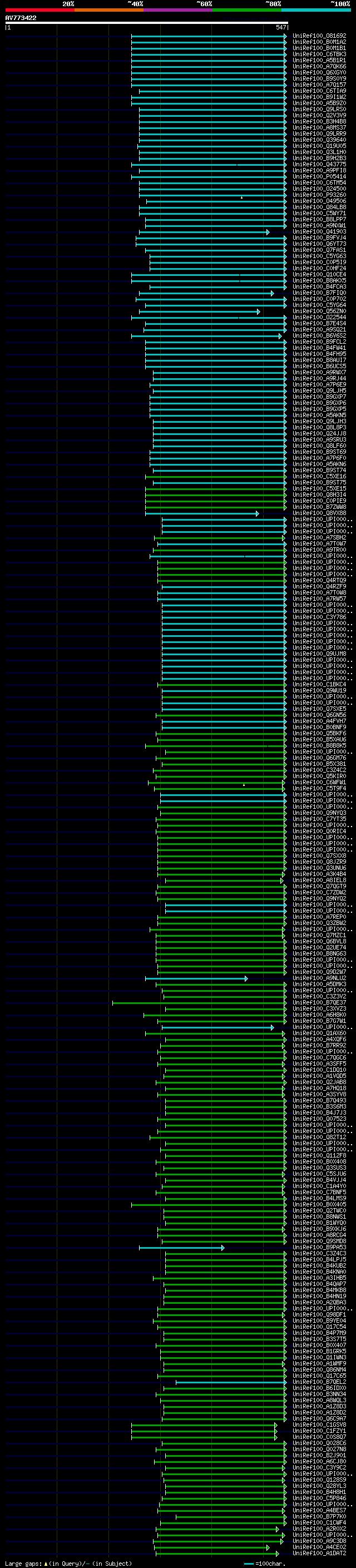Select hit label UniRef100_Q7SXX8
356x1568 pixels.
pos(319,856)
